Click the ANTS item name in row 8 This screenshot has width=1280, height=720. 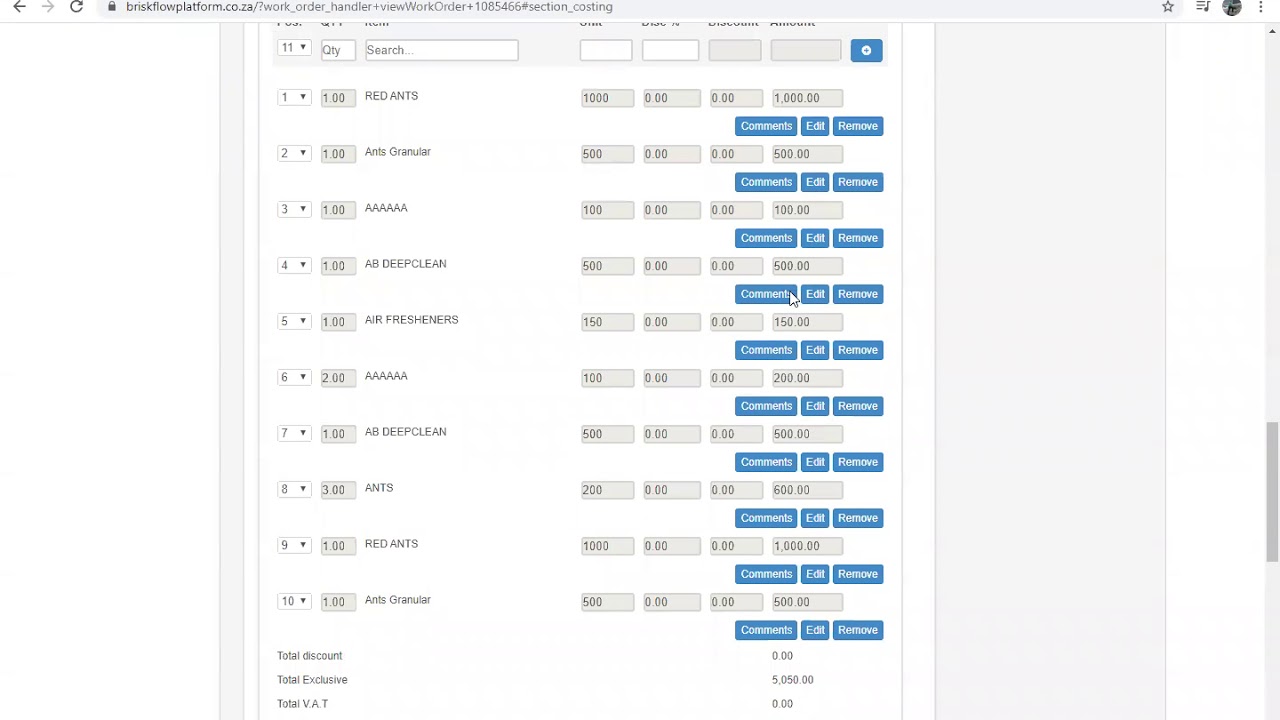379,488
